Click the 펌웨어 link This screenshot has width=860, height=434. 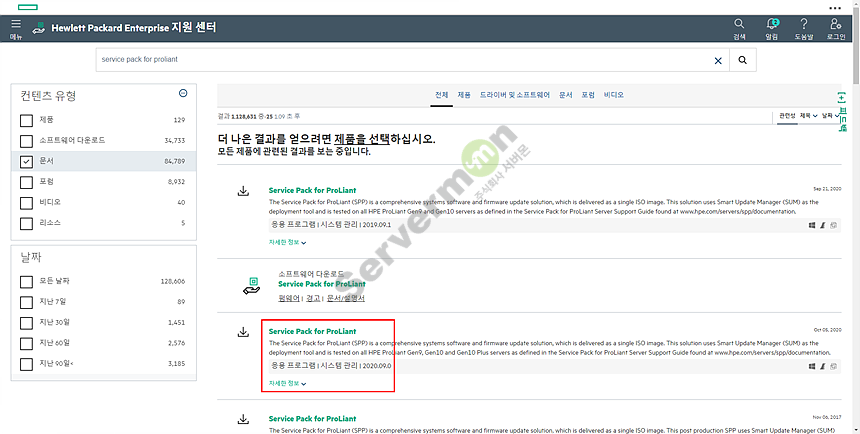click(289, 298)
